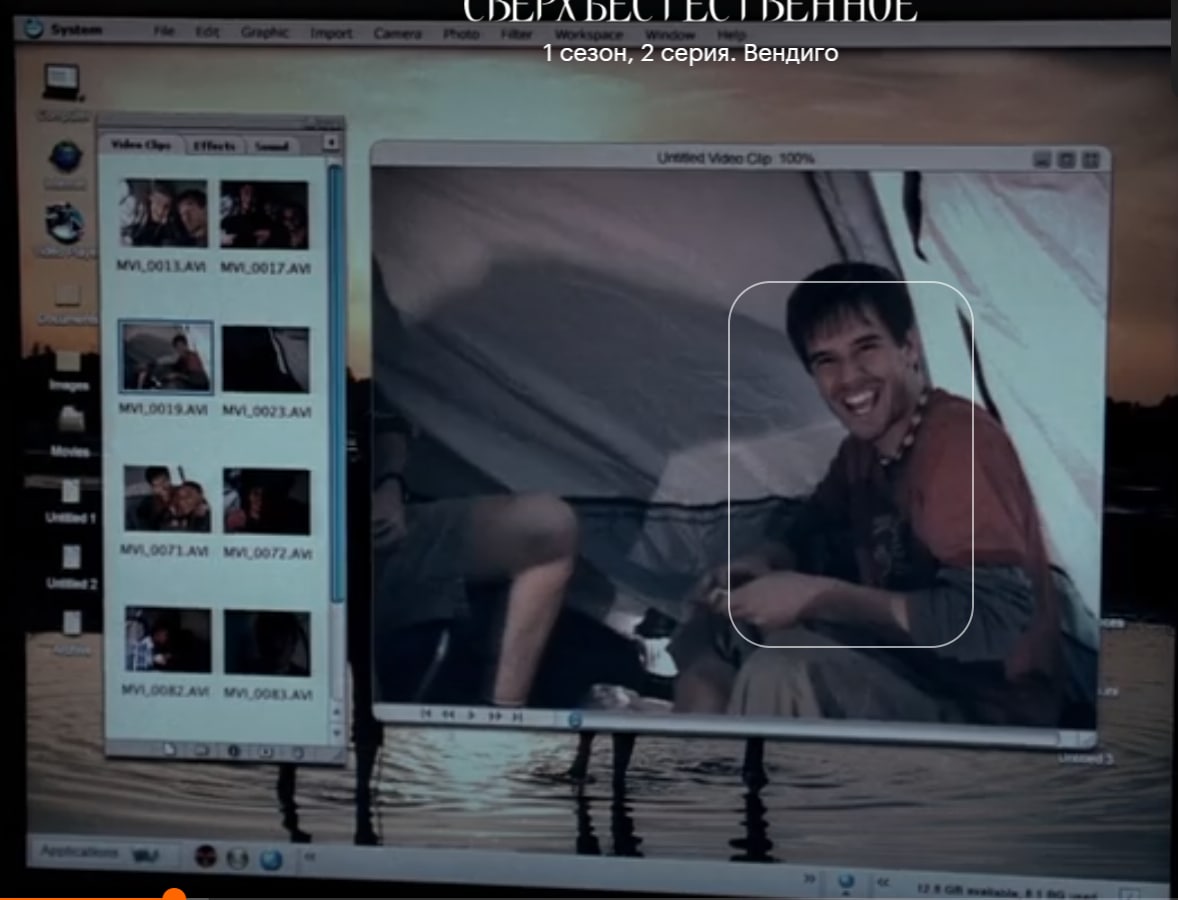The height and width of the screenshot is (900, 1178).
Task: Open the Photo menu
Action: 461,34
